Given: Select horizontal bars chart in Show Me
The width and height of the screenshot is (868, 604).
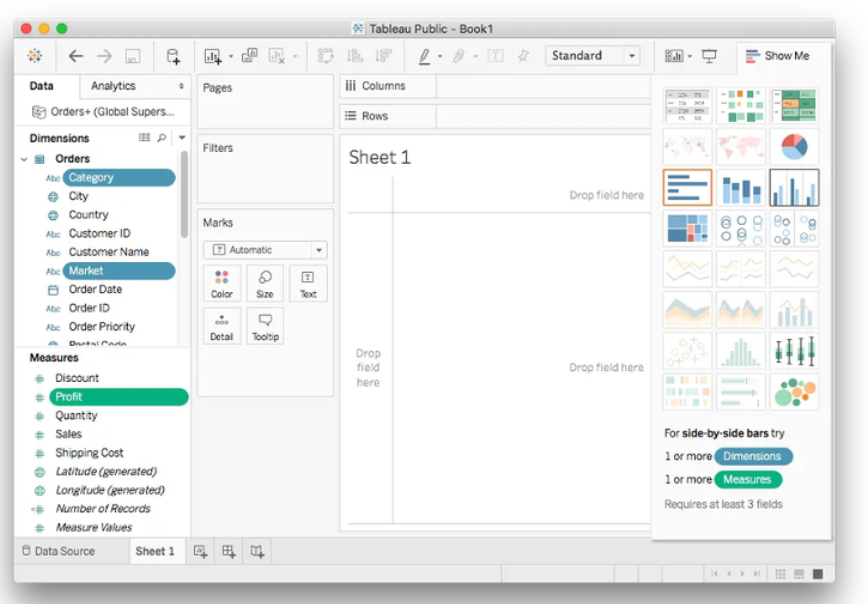Looking at the screenshot, I should (x=687, y=188).
